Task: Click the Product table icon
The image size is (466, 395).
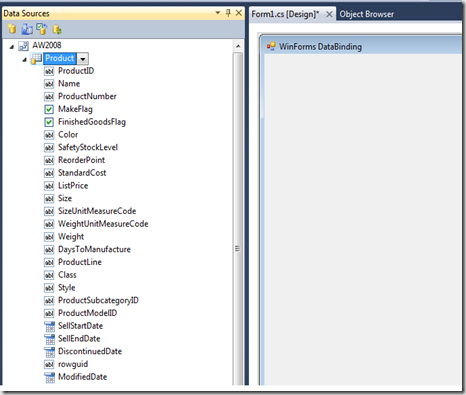Action: pyautogui.click(x=36, y=59)
